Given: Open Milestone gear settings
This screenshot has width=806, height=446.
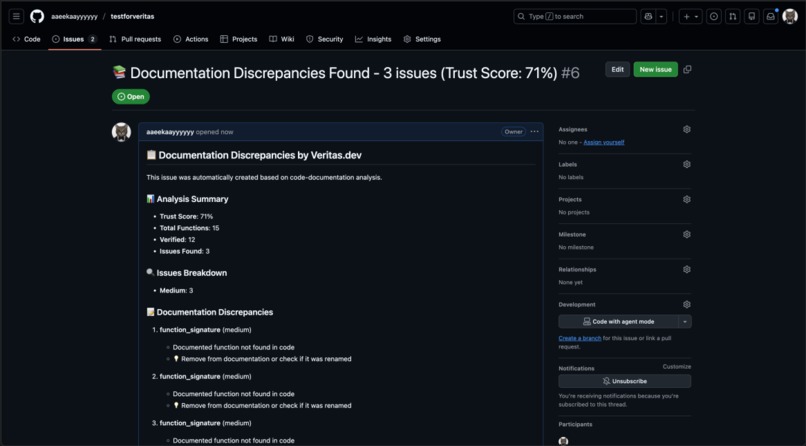Looking at the screenshot, I should [687, 234].
